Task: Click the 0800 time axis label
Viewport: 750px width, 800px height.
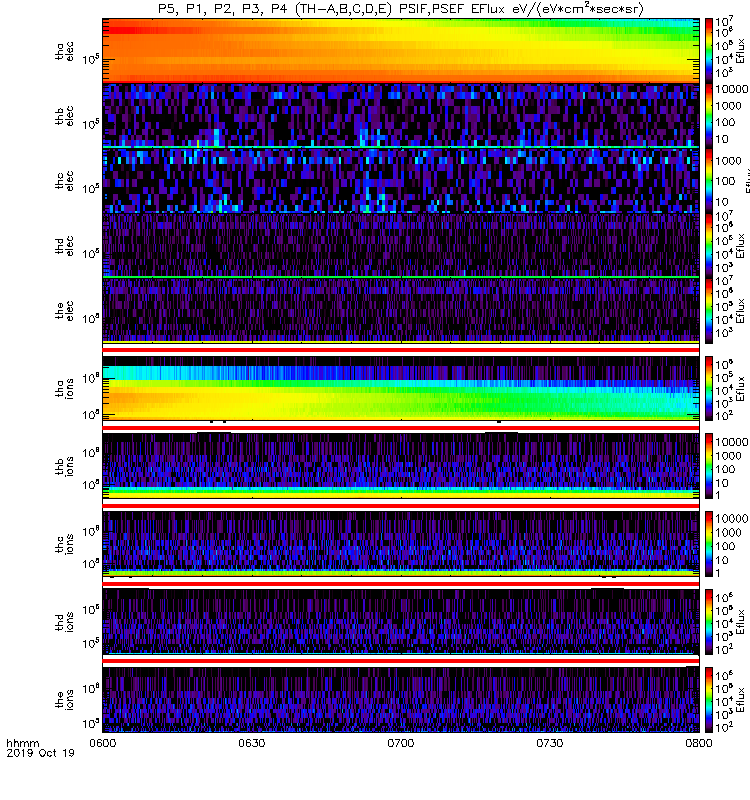Action: coord(698,743)
